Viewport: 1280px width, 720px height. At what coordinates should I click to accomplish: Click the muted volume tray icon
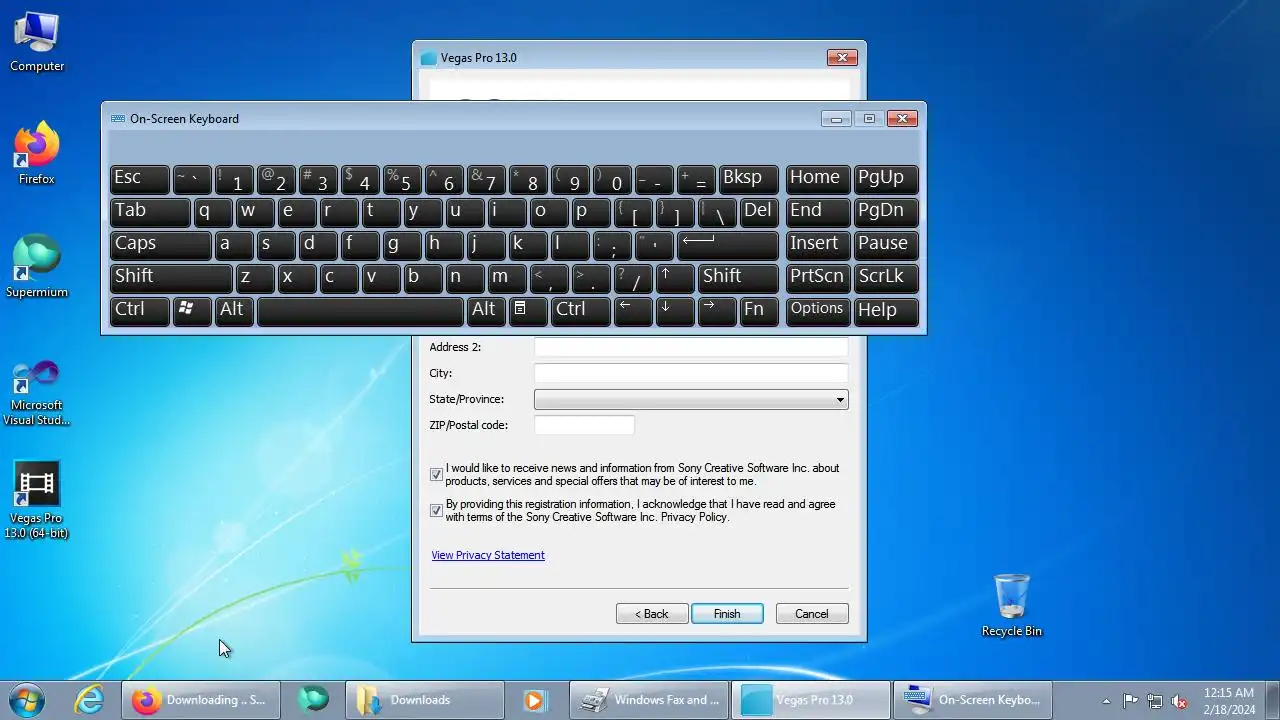[1180, 701]
